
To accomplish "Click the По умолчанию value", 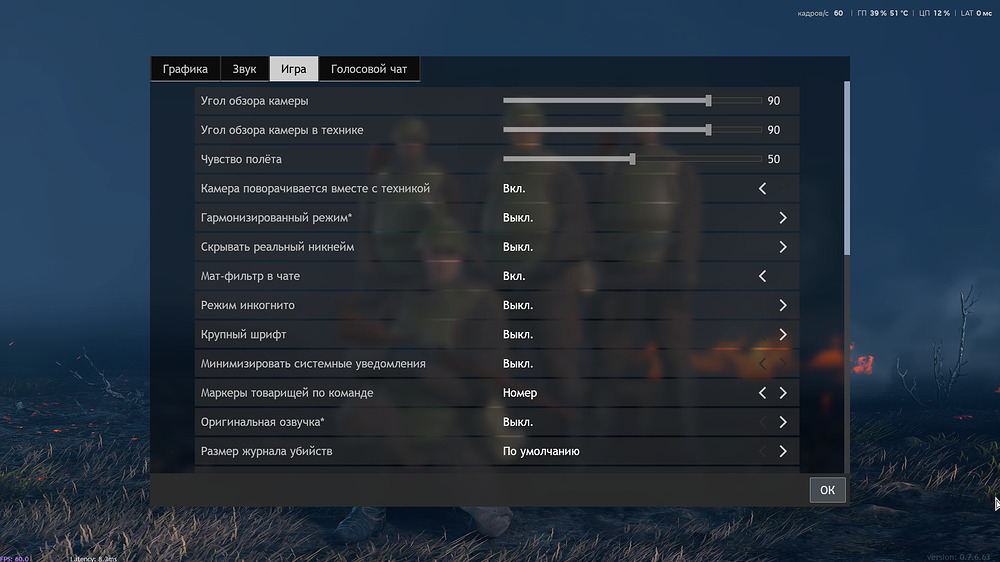I will [x=541, y=452].
